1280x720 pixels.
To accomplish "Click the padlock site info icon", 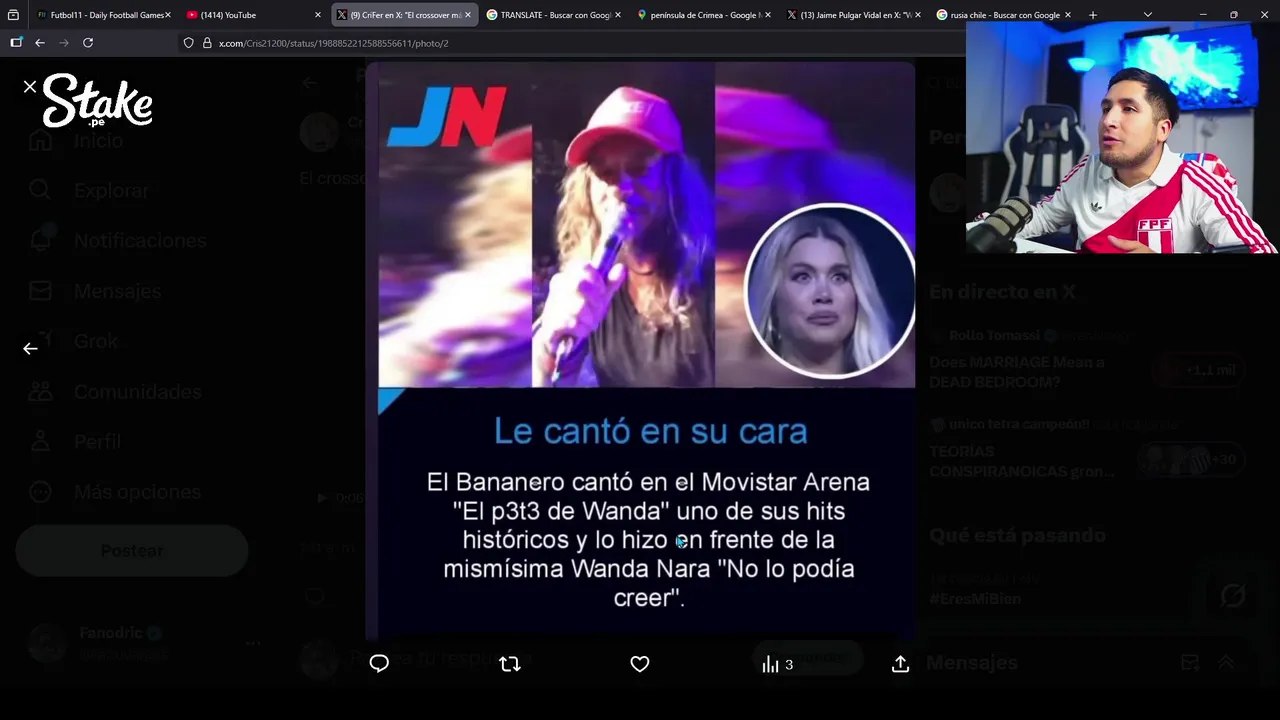I will pos(207,43).
